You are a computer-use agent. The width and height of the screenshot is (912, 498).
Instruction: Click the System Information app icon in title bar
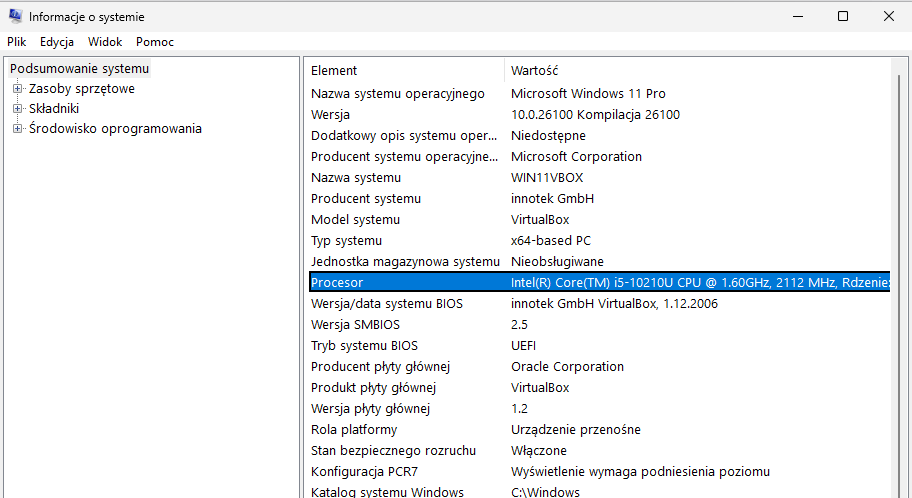[x=15, y=16]
